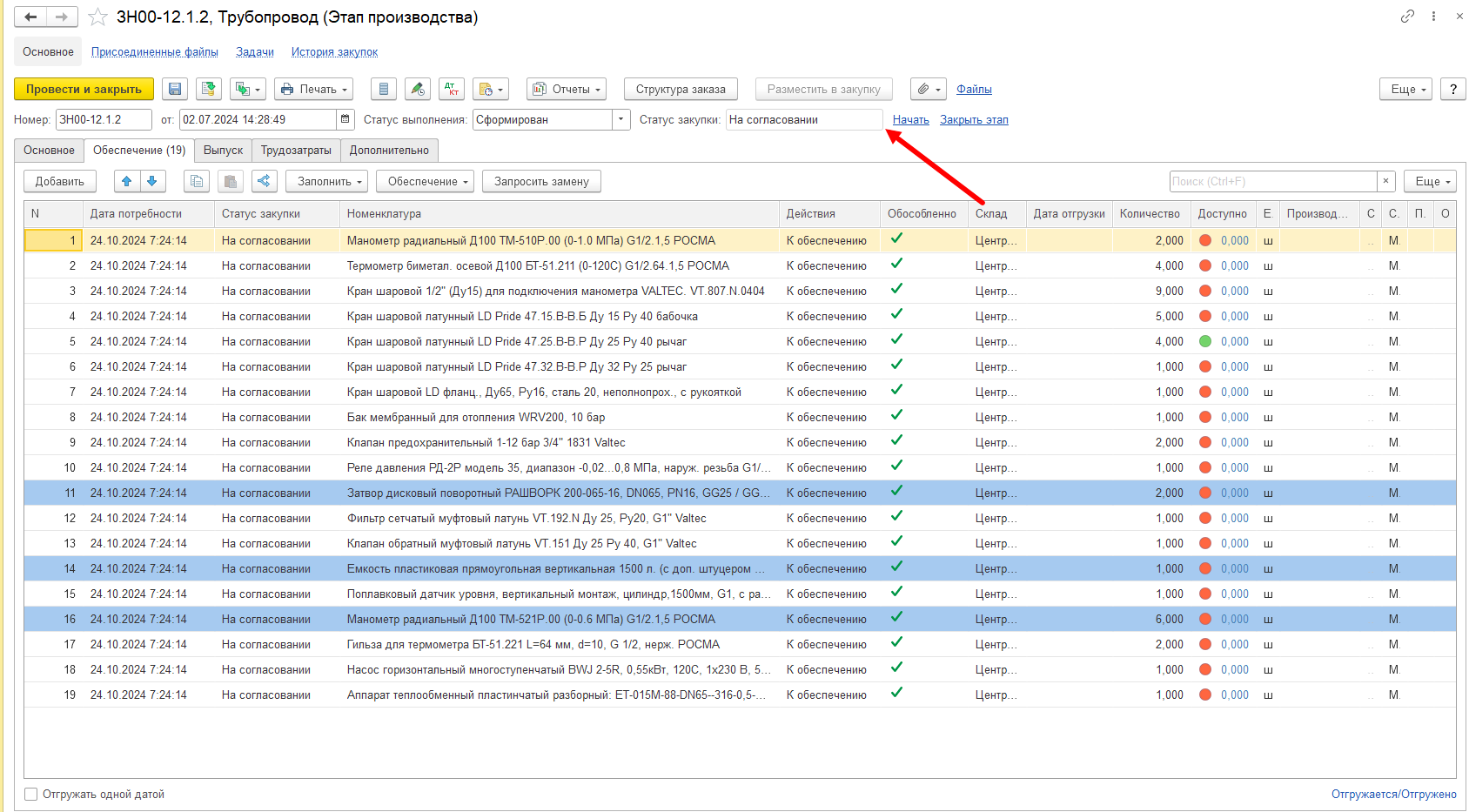Show accounting entries with the Дт/Кт icon

[452, 89]
